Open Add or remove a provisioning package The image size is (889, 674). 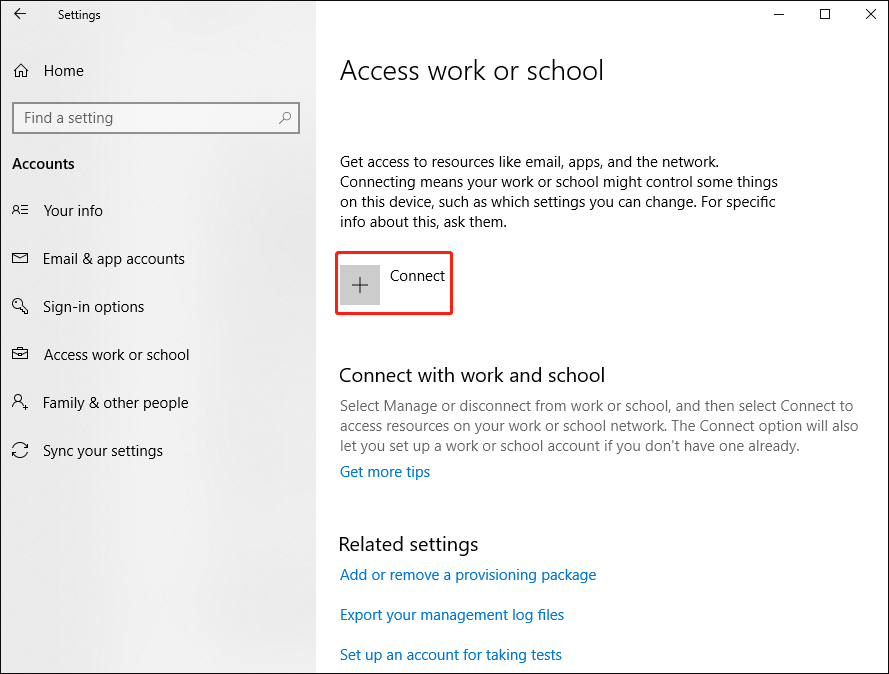pyautogui.click(x=468, y=575)
